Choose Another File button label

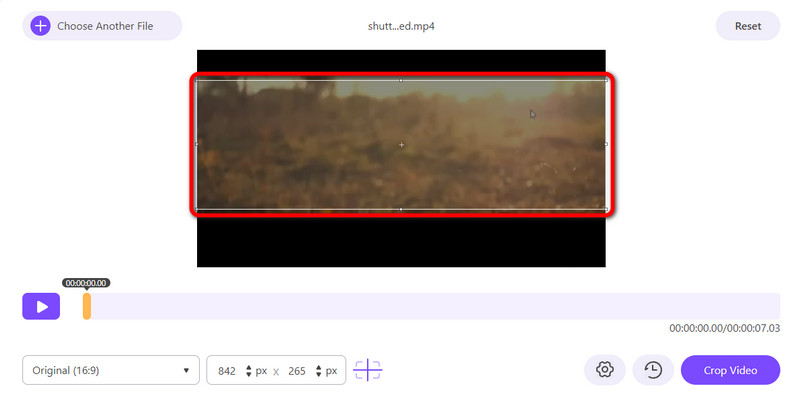click(105, 26)
